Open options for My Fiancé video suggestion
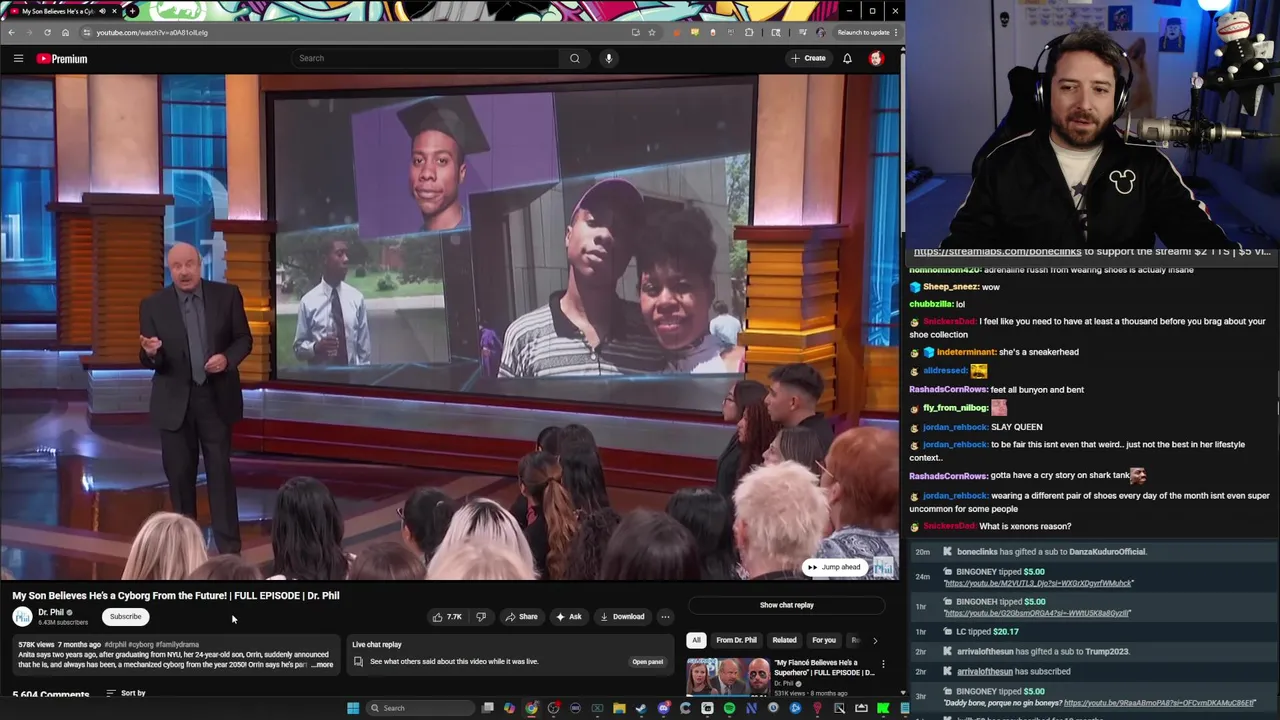1280x720 pixels. click(x=883, y=664)
